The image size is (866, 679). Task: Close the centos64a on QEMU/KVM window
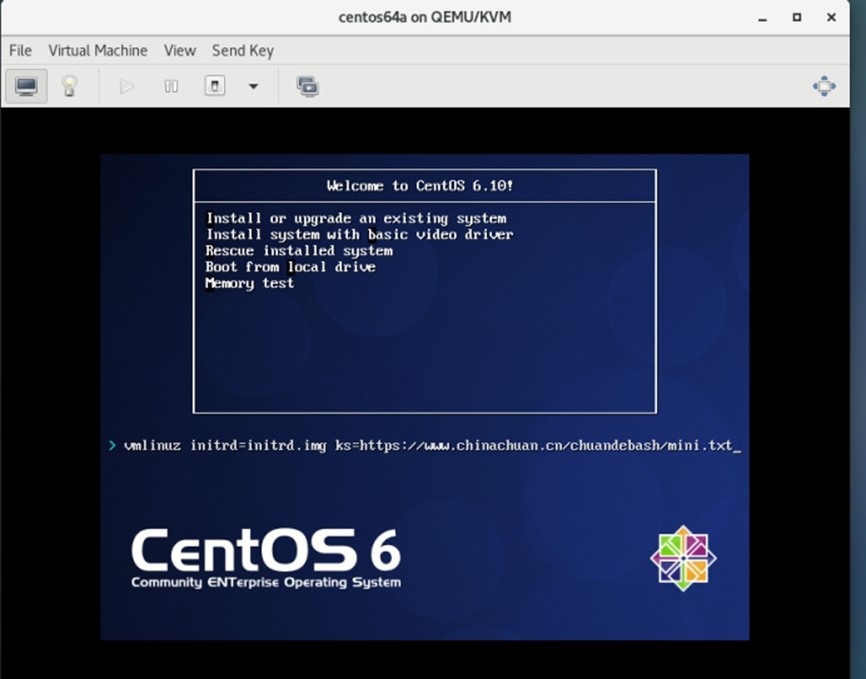point(831,18)
